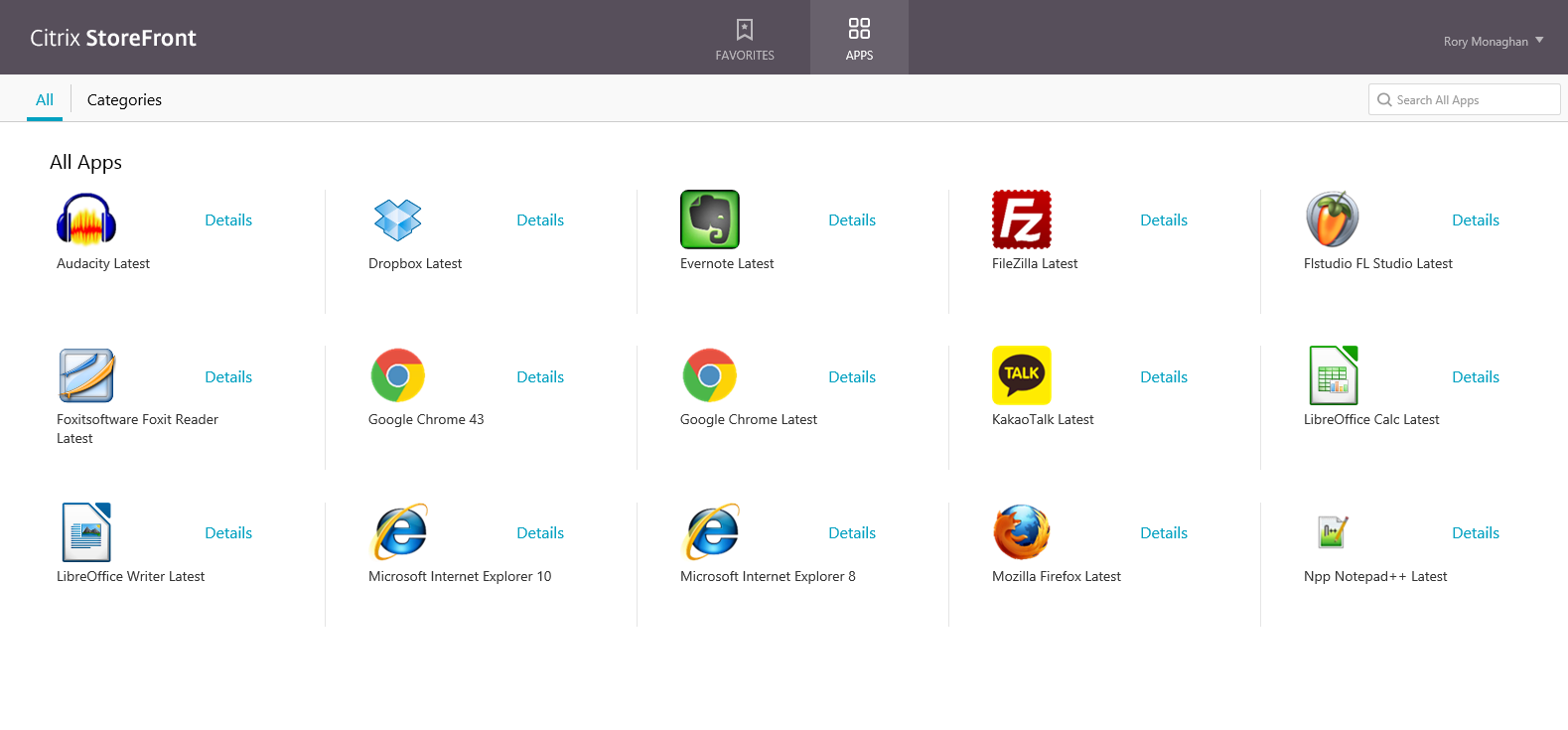This screenshot has width=1568, height=730.
Task: View Details for Mozilla Firefox Latest
Action: [x=1164, y=533]
